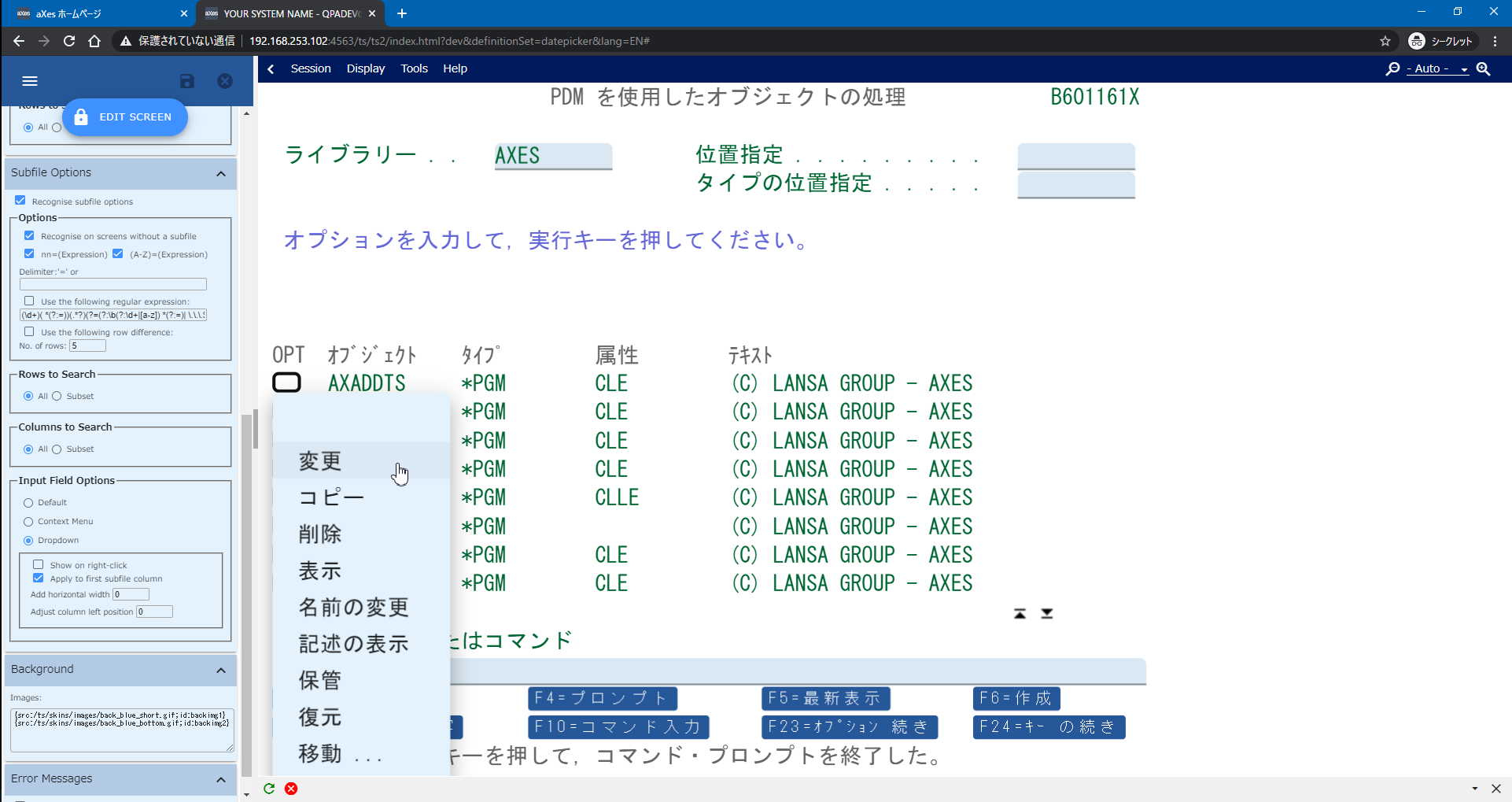1512x802 pixels.
Task: Click the refresh icon in the status bar
Action: tap(268, 788)
